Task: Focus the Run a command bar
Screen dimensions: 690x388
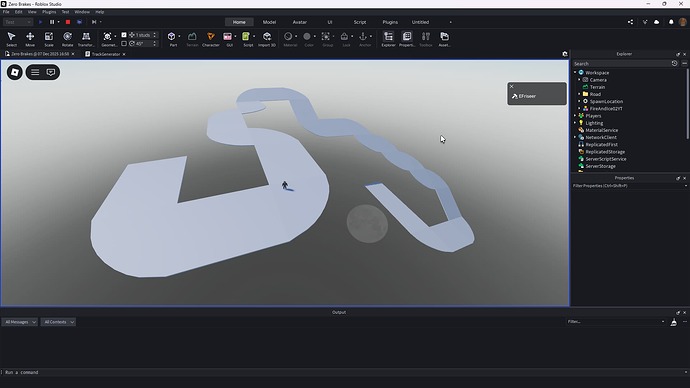Action: (343, 372)
